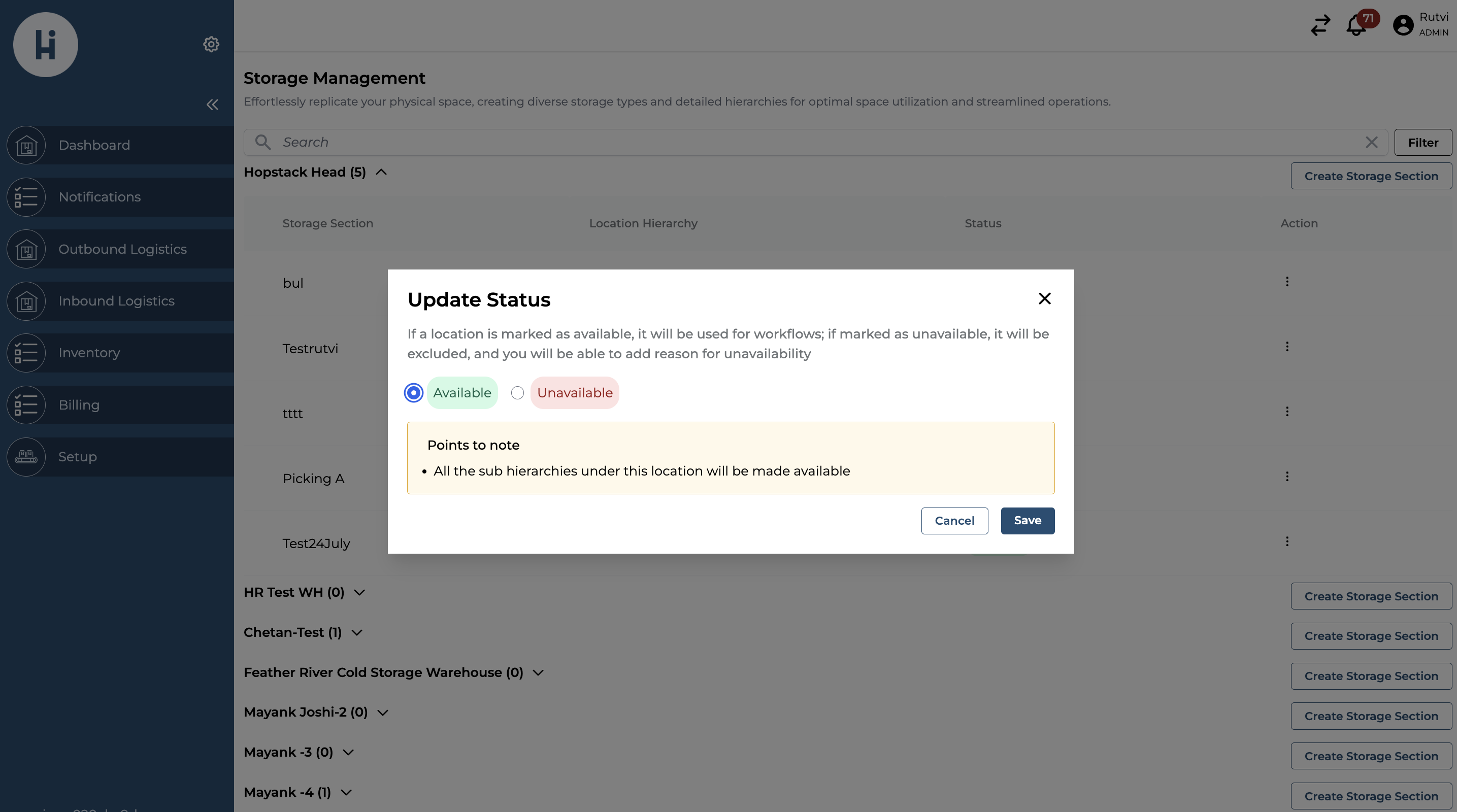This screenshot has height=812, width=1457.
Task: Open Inbound Logistics
Action: 116,301
